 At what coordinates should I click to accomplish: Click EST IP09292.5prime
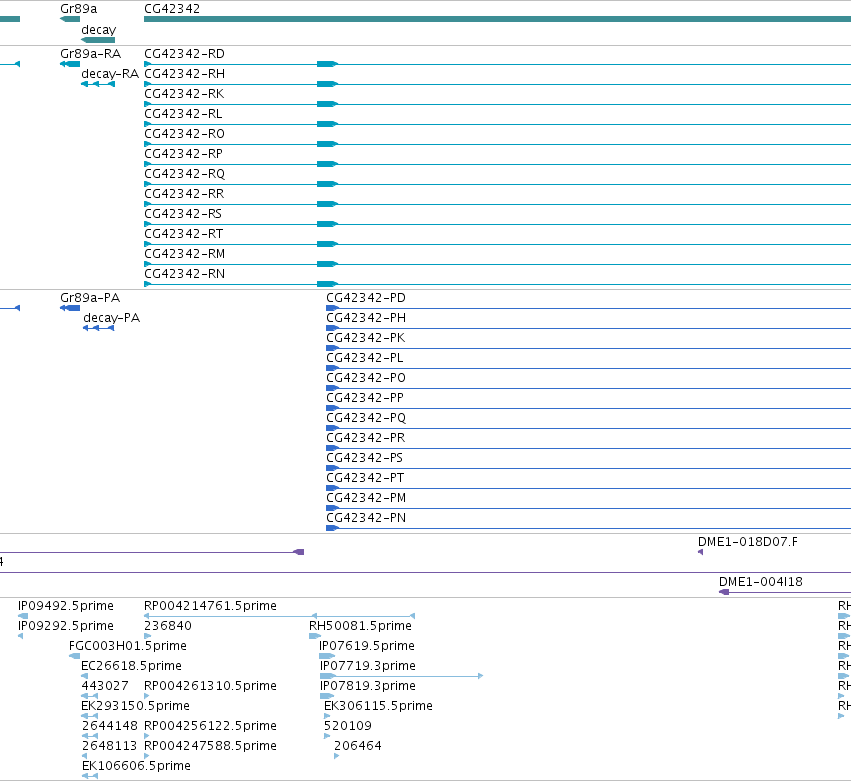point(66,626)
